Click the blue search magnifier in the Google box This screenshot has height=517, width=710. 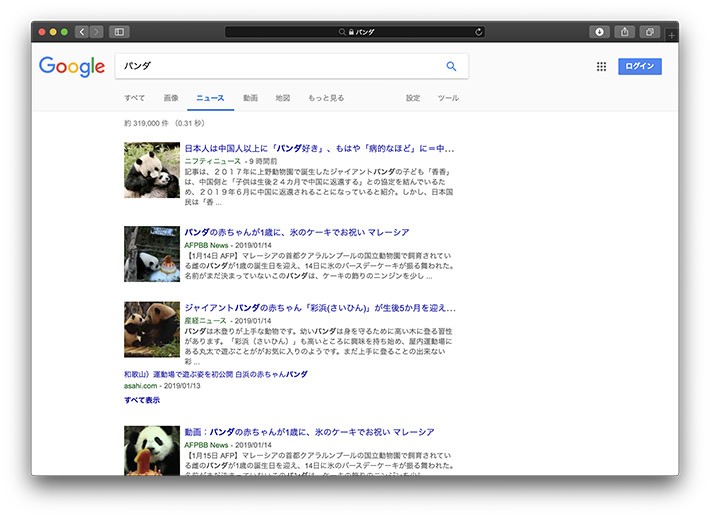pos(451,66)
